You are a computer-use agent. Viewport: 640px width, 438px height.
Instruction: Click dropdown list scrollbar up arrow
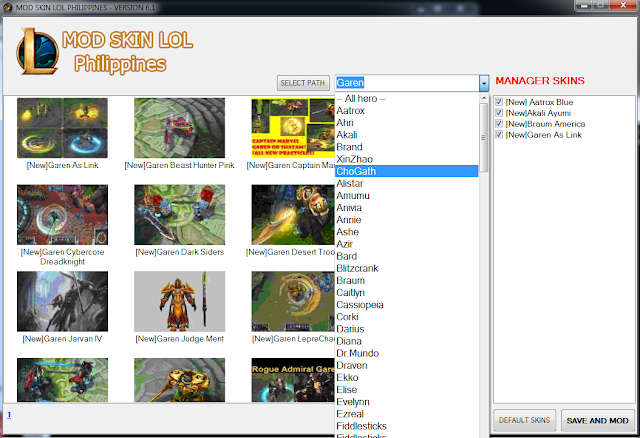(484, 98)
